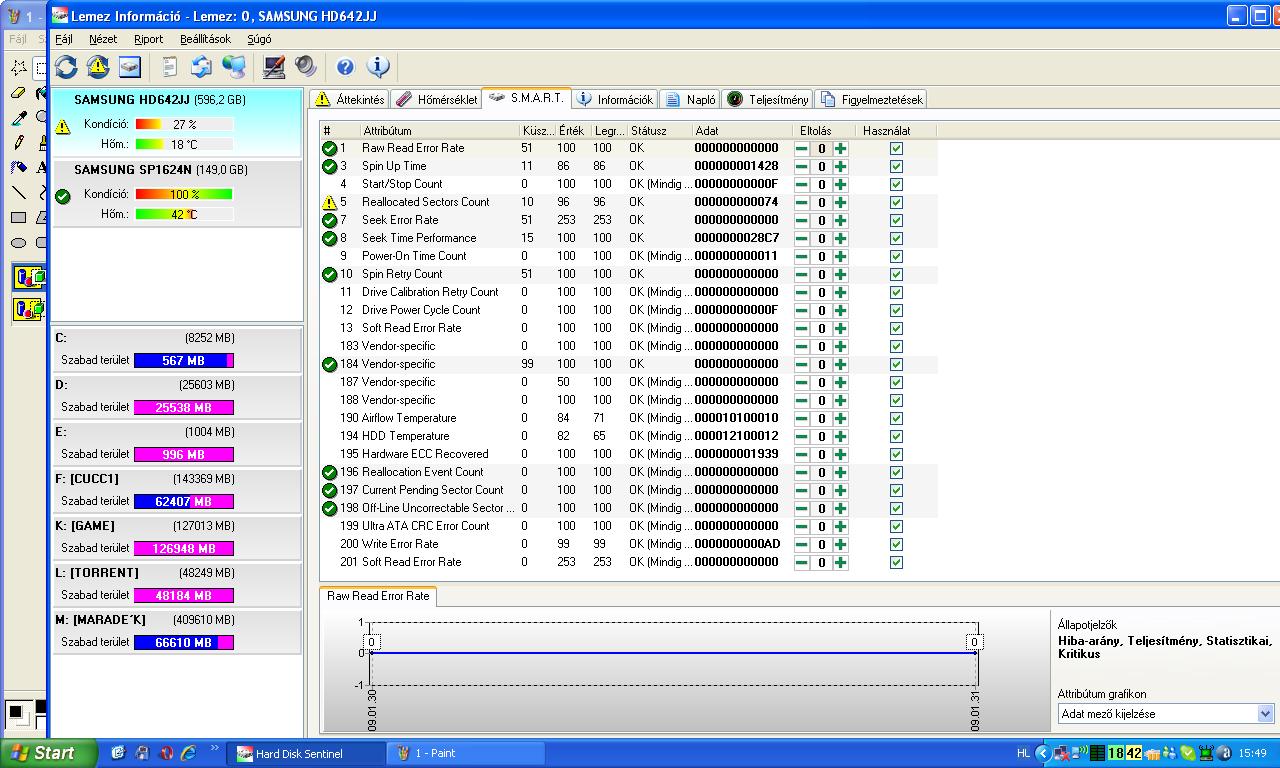This screenshot has height=768, width=1280.
Task: Click the hard disk drive toolbar icon
Action: pyautogui.click(x=130, y=67)
